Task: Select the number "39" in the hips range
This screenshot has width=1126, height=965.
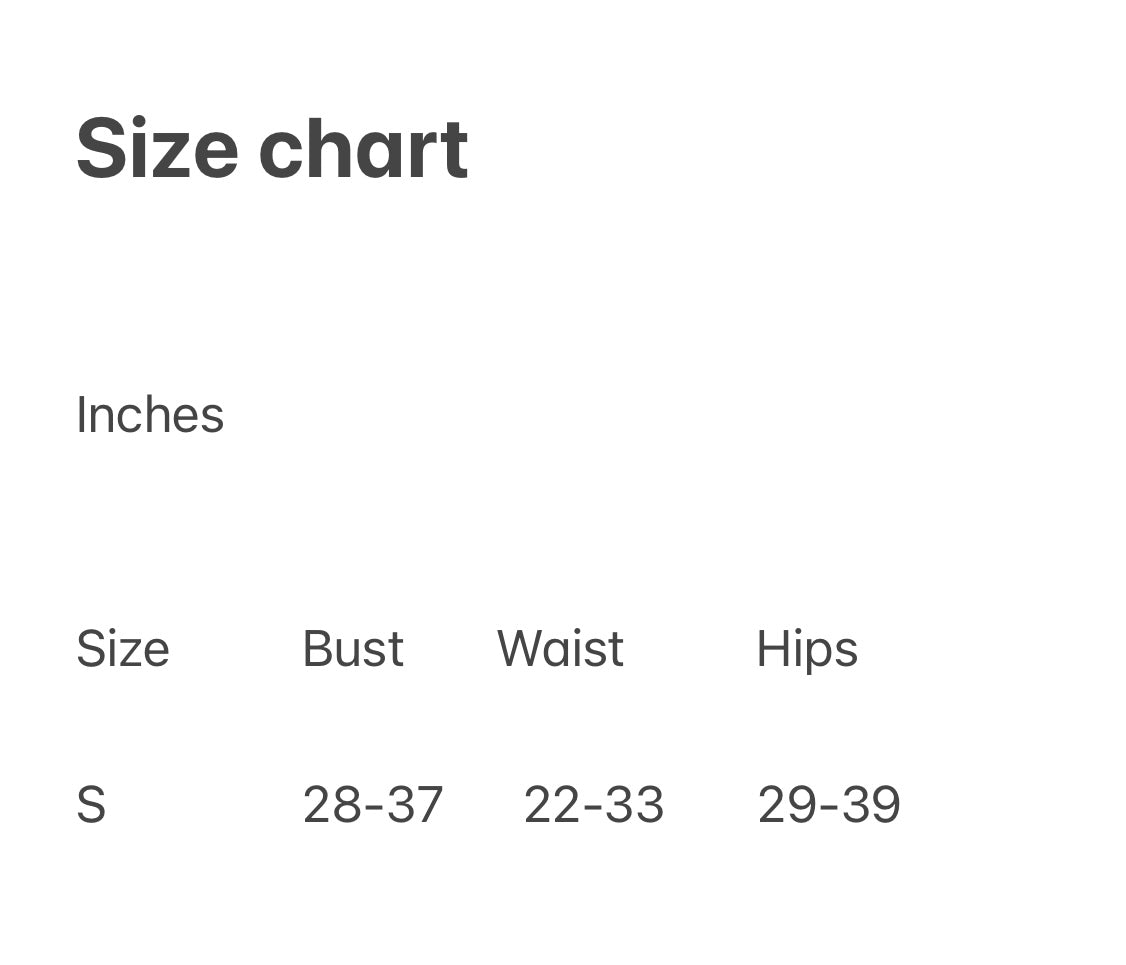Action: 872,805
